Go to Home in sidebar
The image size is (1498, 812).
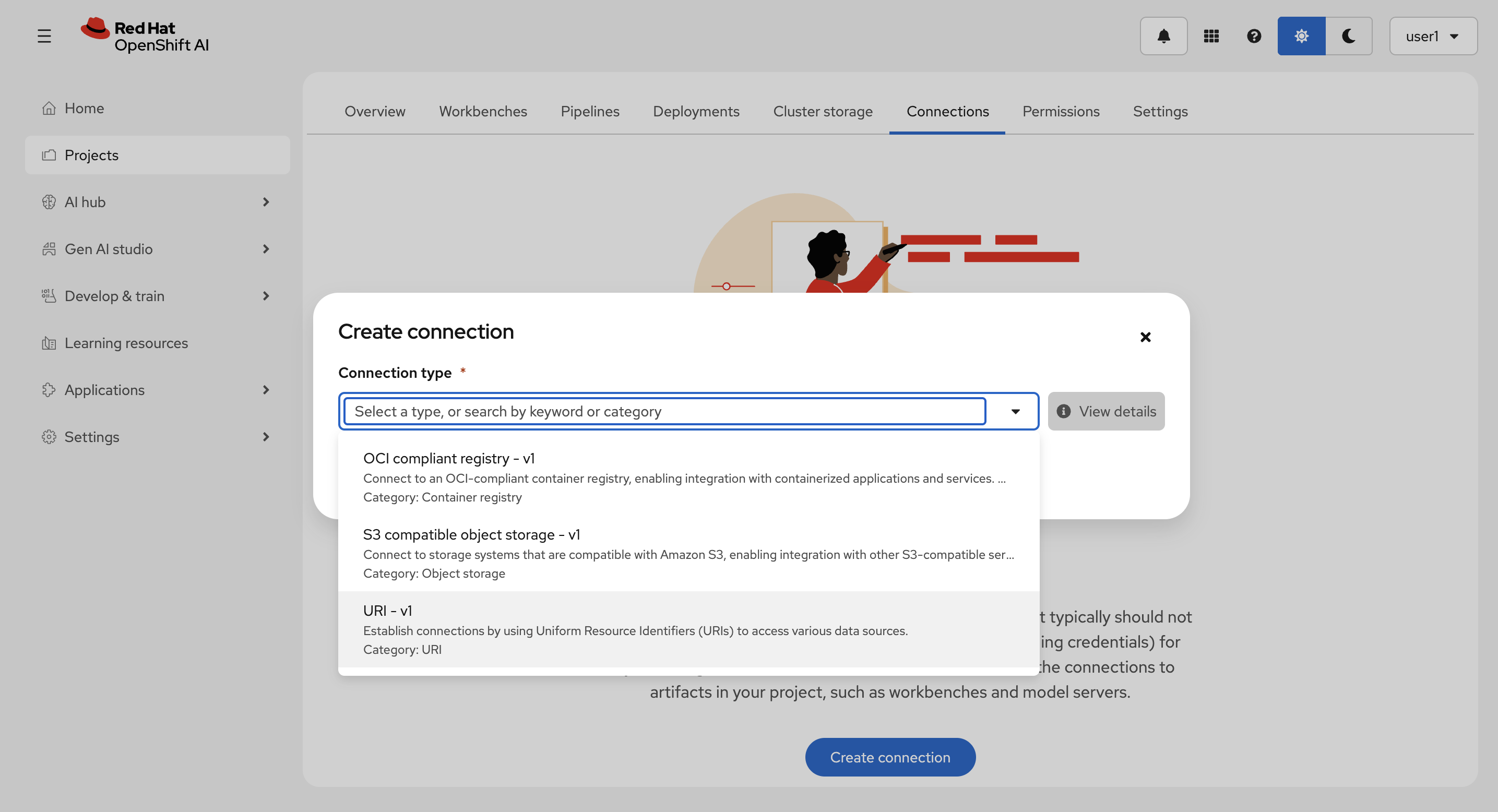tap(85, 108)
